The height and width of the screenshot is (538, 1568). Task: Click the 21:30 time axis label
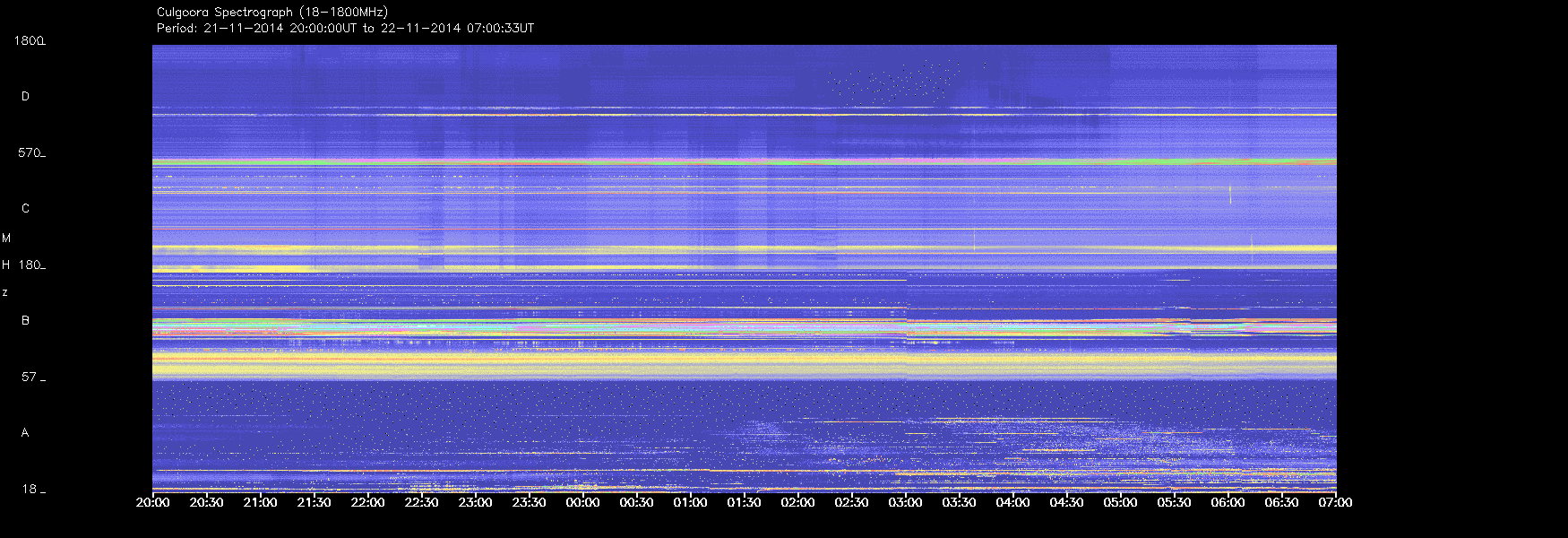[x=314, y=502]
